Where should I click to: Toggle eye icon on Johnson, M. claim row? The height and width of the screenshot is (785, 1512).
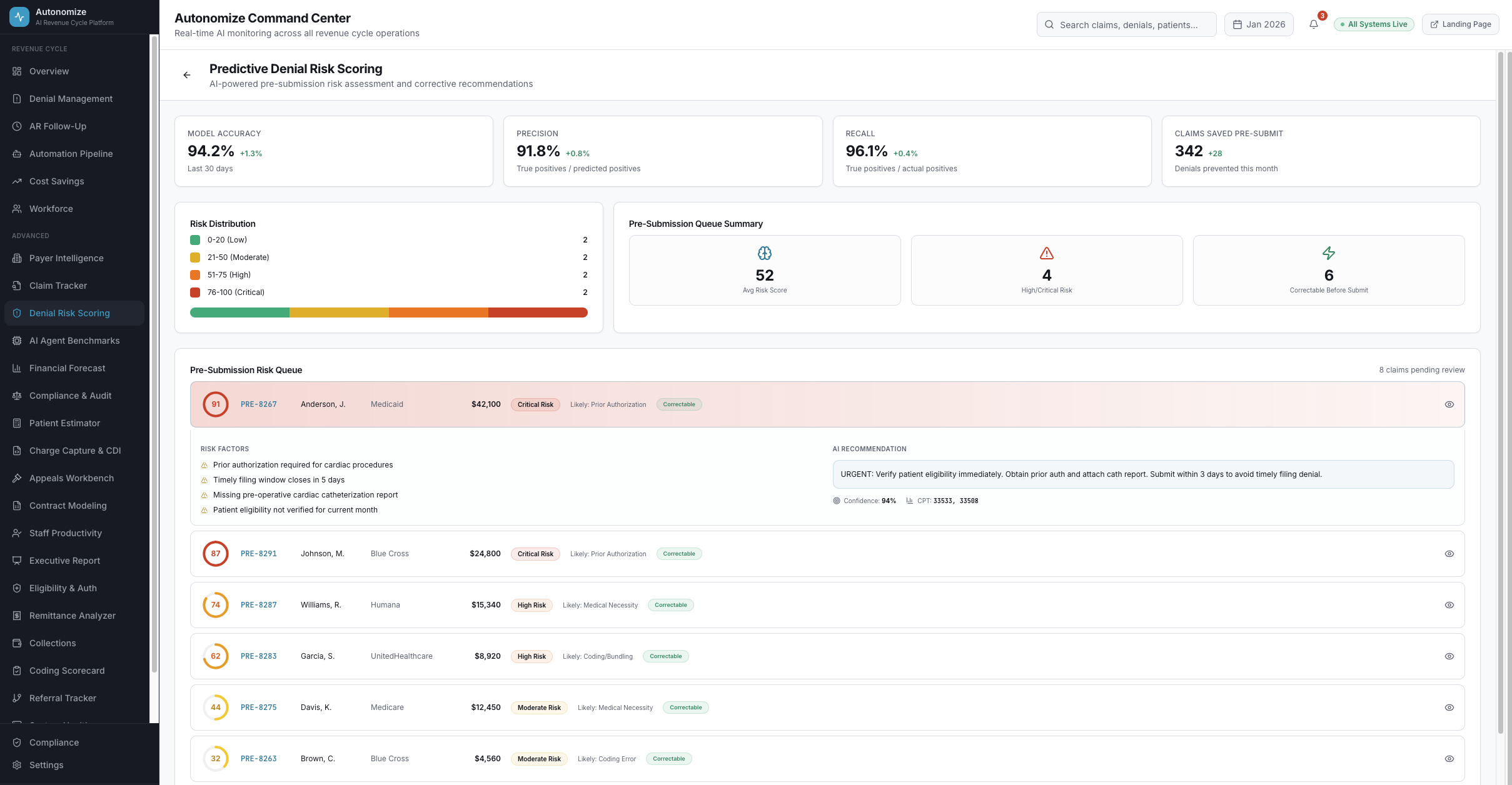(1449, 554)
